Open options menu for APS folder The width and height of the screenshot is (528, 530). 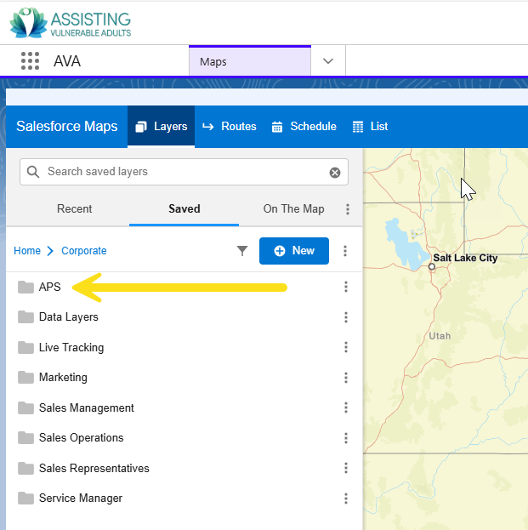346,287
